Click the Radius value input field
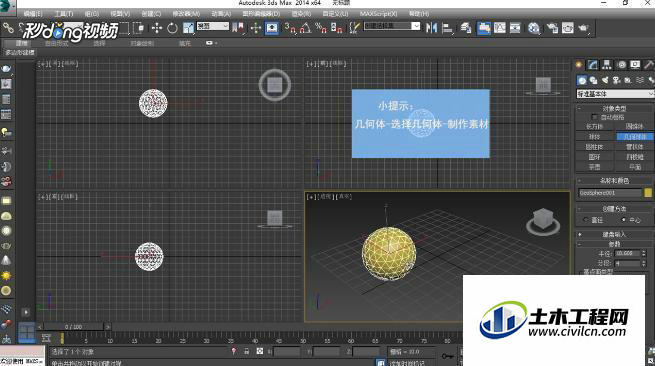655x366 pixels. coord(627,253)
